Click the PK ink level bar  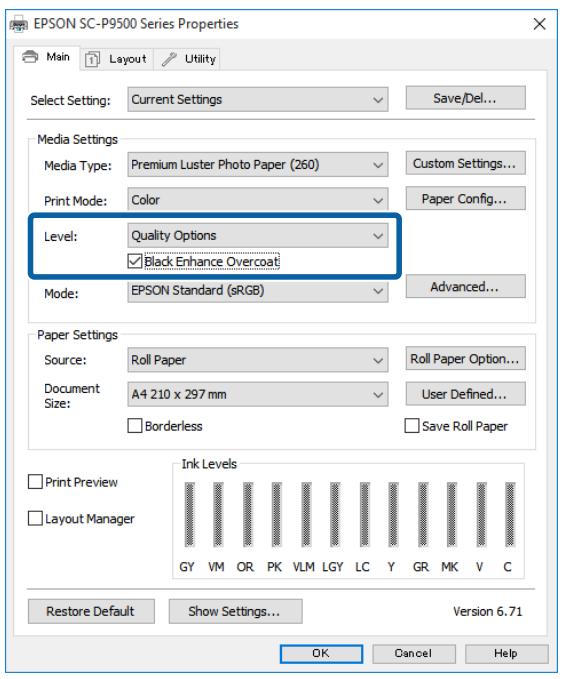coord(276,514)
